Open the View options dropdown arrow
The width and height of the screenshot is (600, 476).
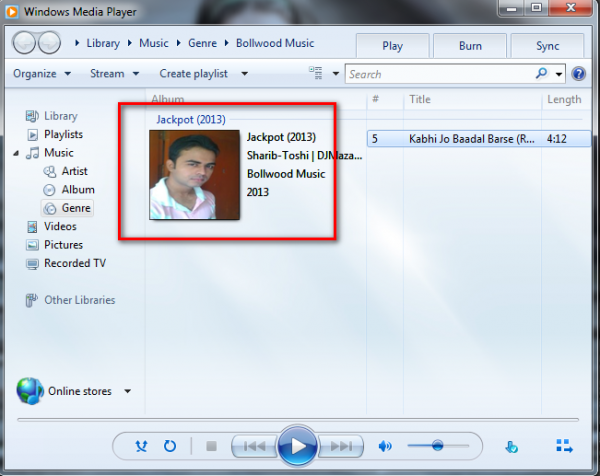tap(336, 73)
